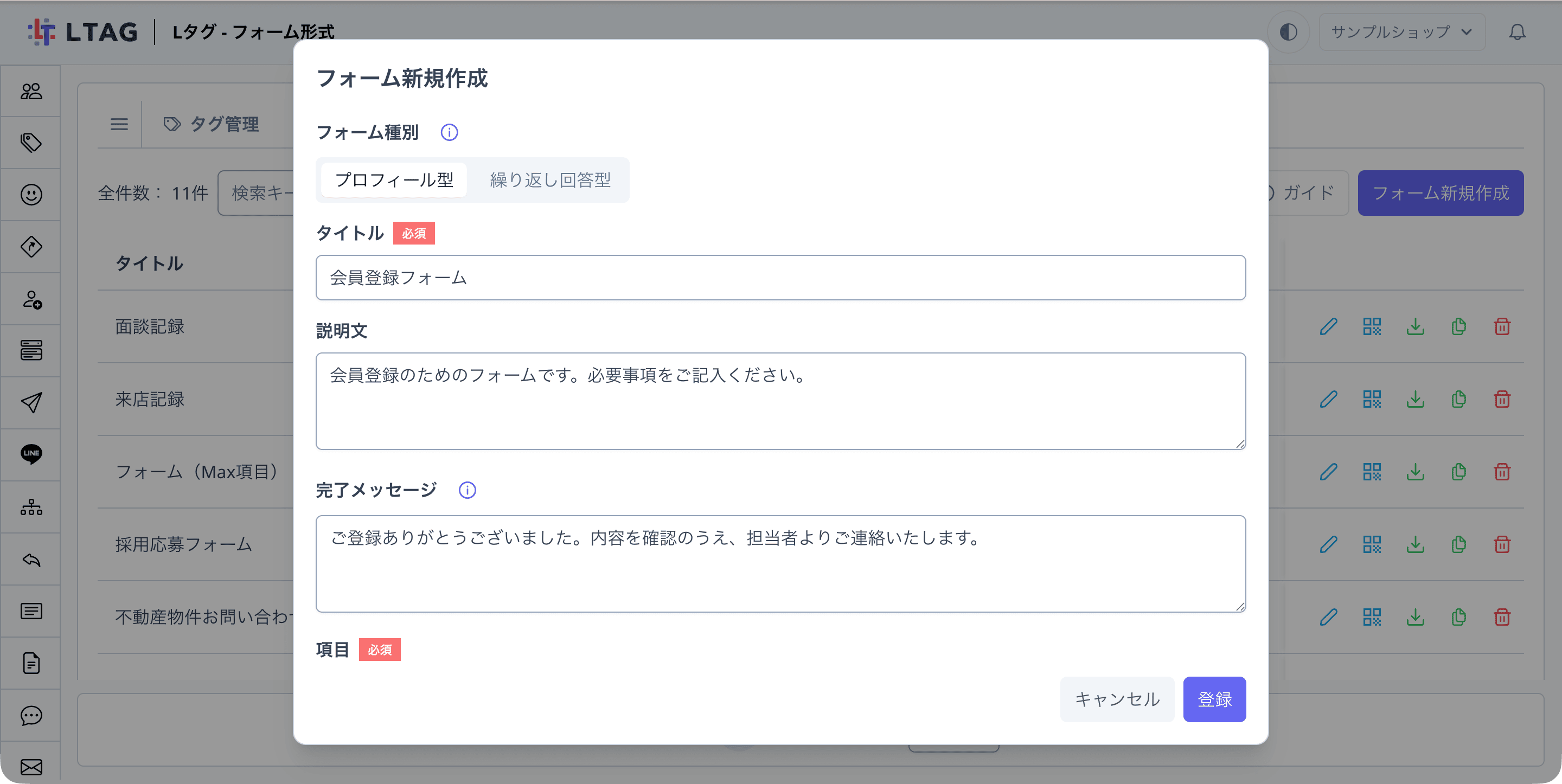Image resolution: width=1562 pixels, height=784 pixels.
Task: Click the document page sidebar icon
Action: coord(31,663)
